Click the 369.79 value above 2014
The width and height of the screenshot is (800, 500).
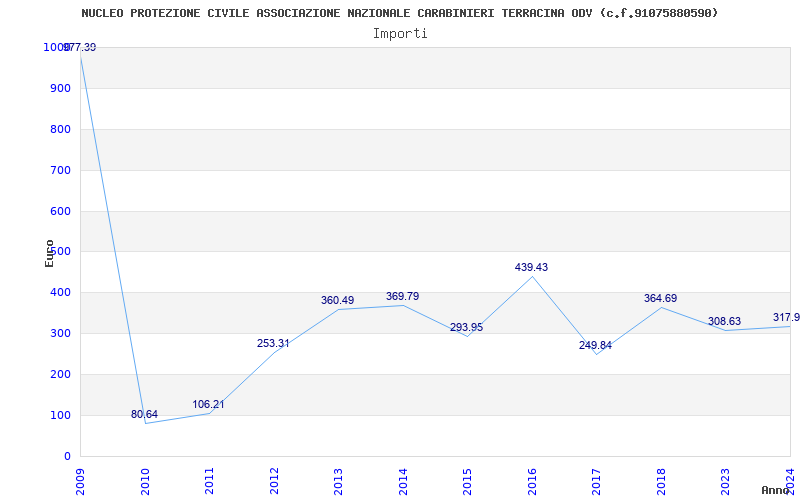[402, 297]
